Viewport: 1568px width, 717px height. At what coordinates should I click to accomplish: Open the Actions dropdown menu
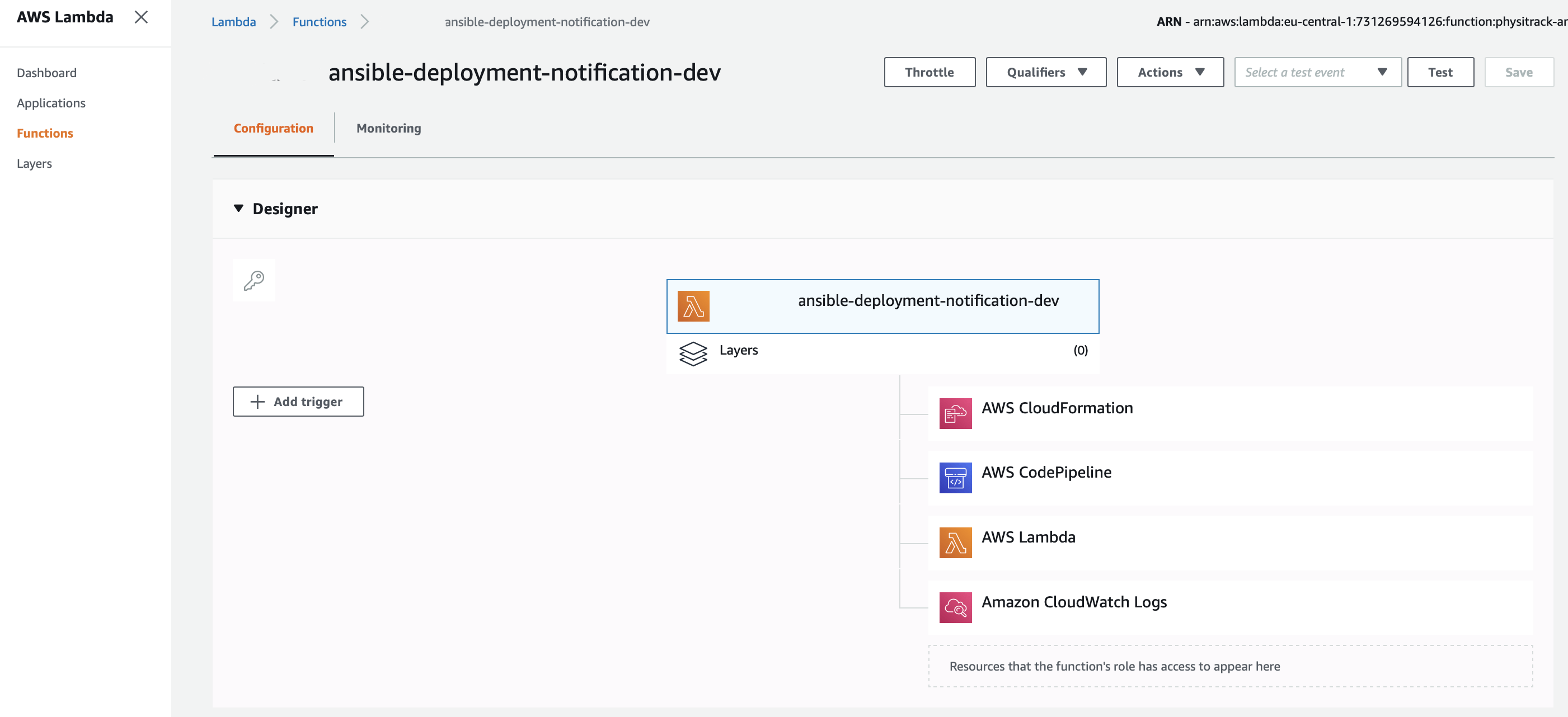tap(1170, 72)
